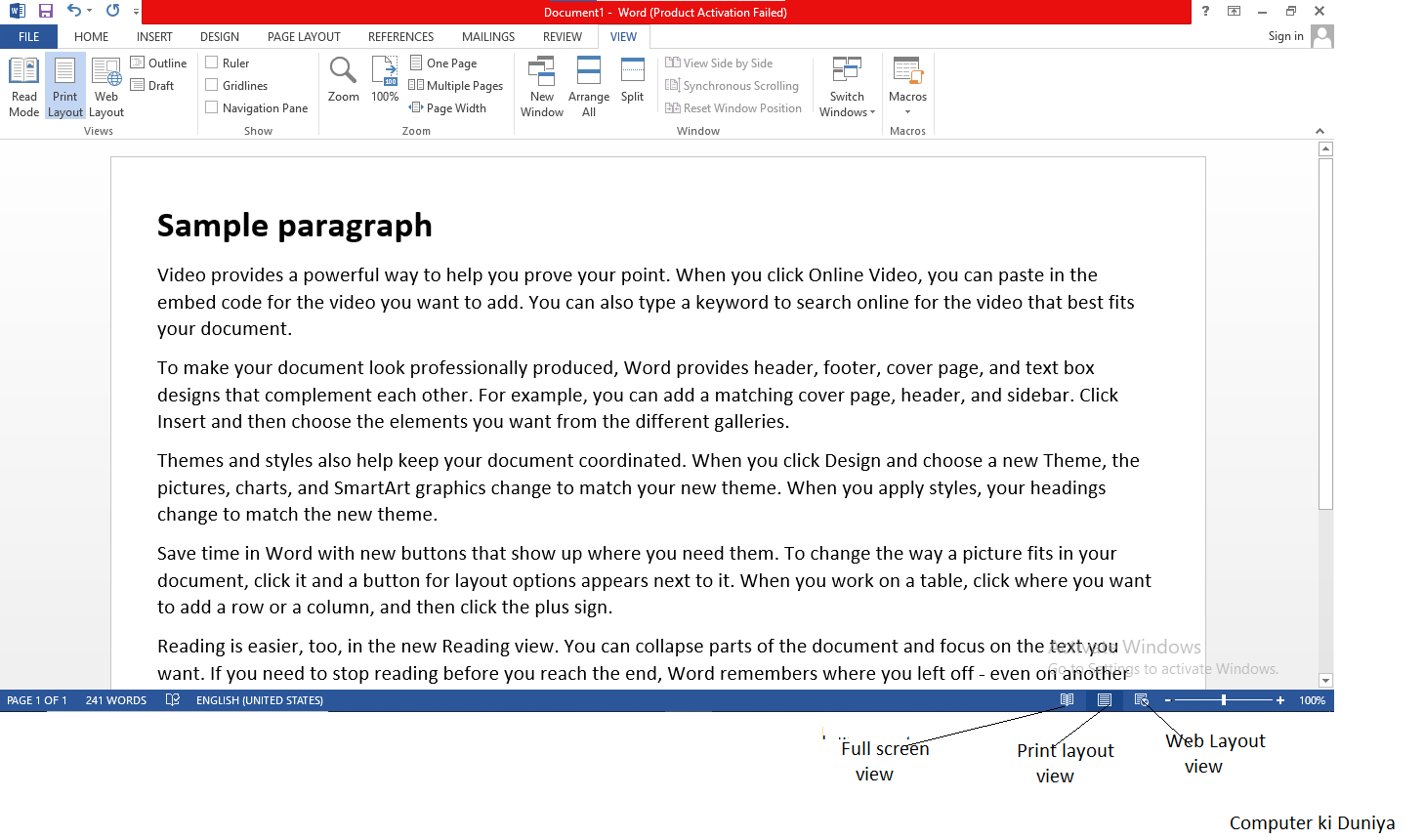Click vertical scrollbar down arrow
1424x840 pixels.
point(1325,680)
